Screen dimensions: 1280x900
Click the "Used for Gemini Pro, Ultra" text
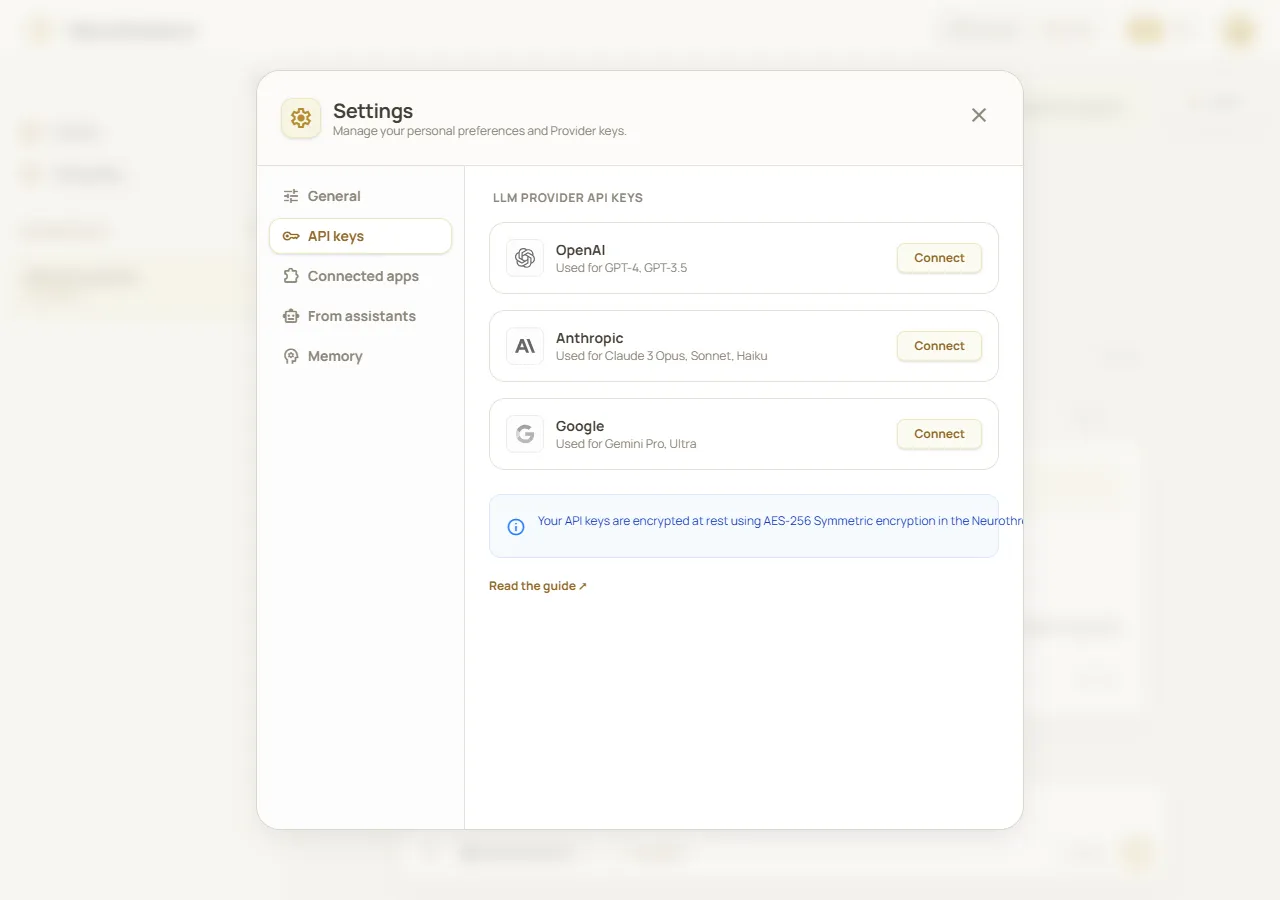coord(626,444)
